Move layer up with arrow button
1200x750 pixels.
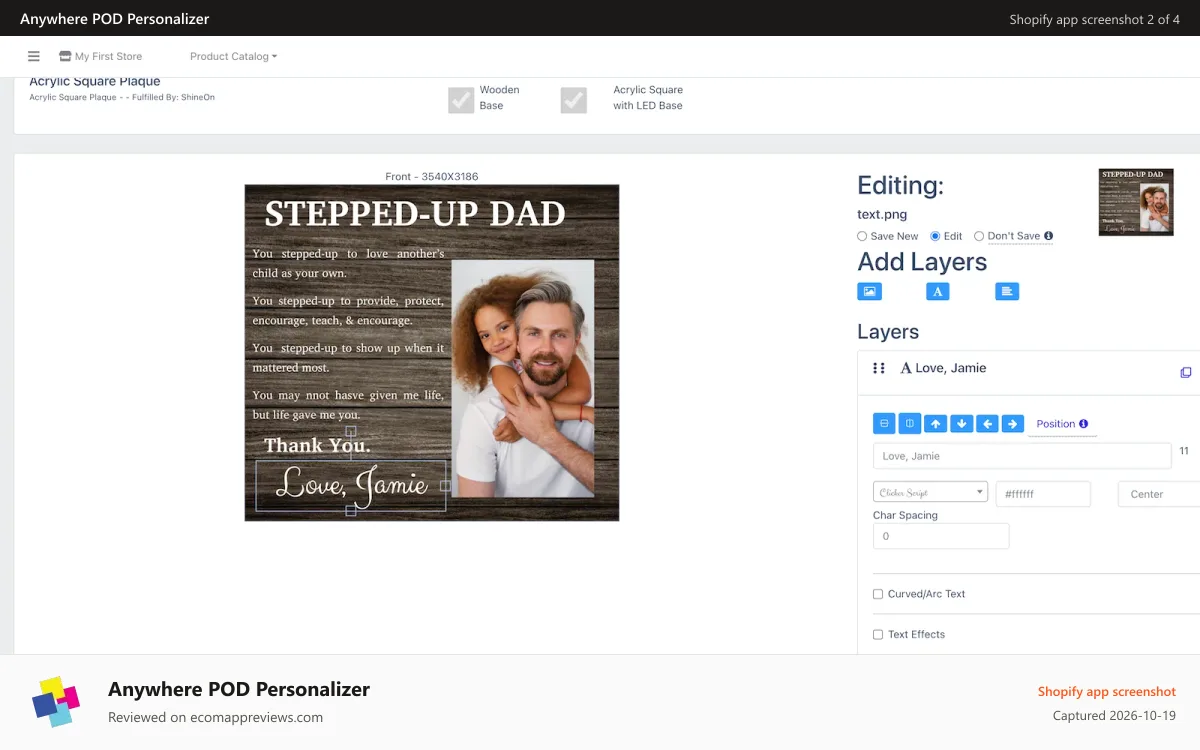[x=936, y=424]
